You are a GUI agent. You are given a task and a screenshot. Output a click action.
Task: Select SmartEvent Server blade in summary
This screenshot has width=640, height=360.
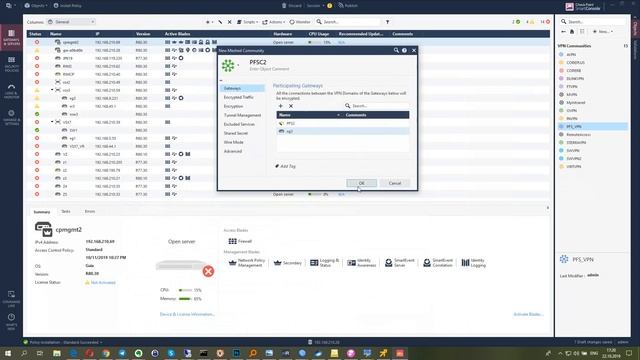pos(400,263)
